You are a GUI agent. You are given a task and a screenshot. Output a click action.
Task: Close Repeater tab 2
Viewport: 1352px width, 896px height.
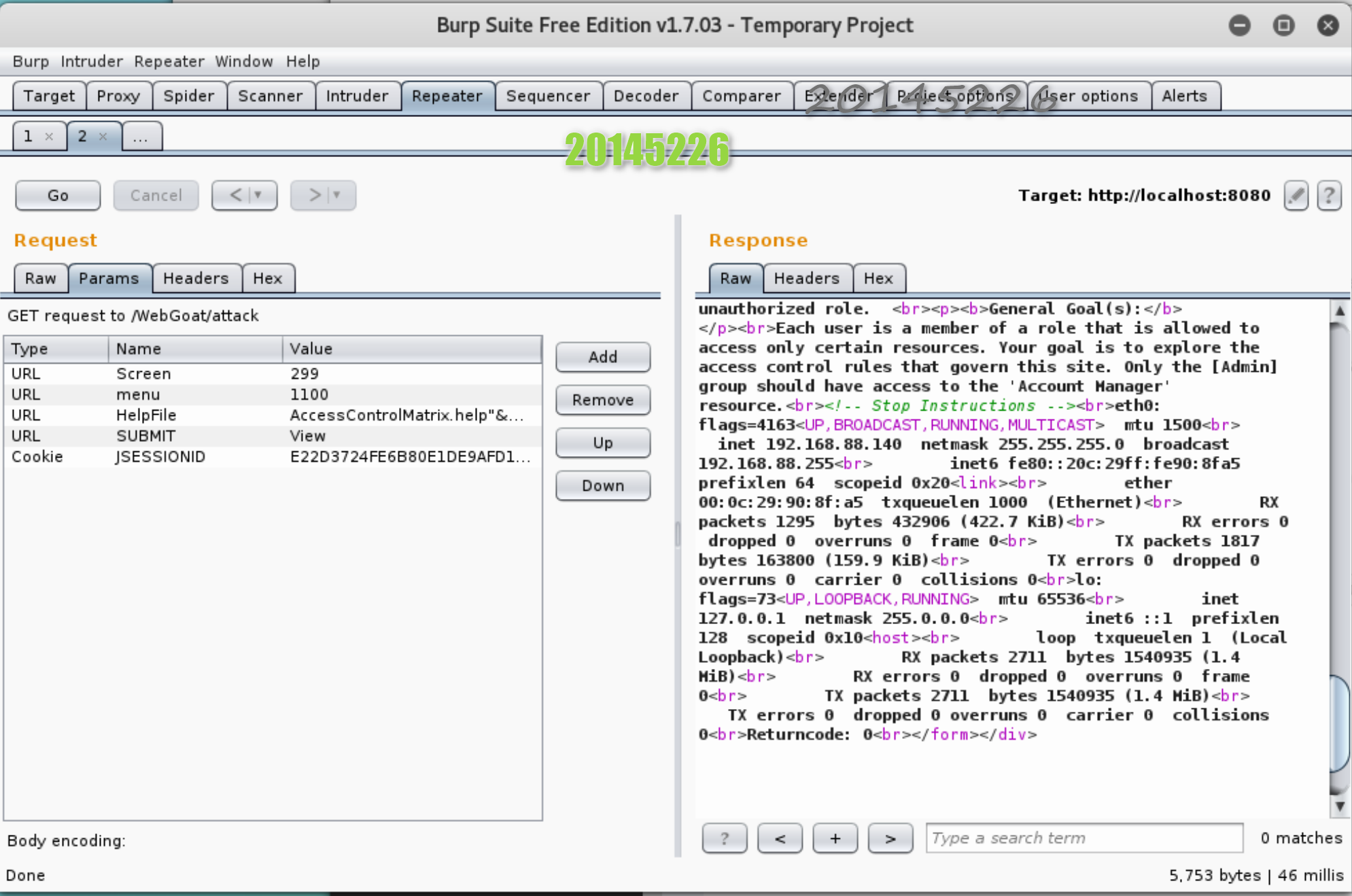click(103, 137)
